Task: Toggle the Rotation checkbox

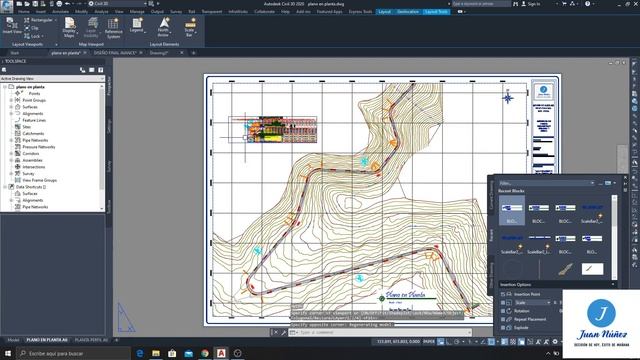Action: tap(503, 311)
